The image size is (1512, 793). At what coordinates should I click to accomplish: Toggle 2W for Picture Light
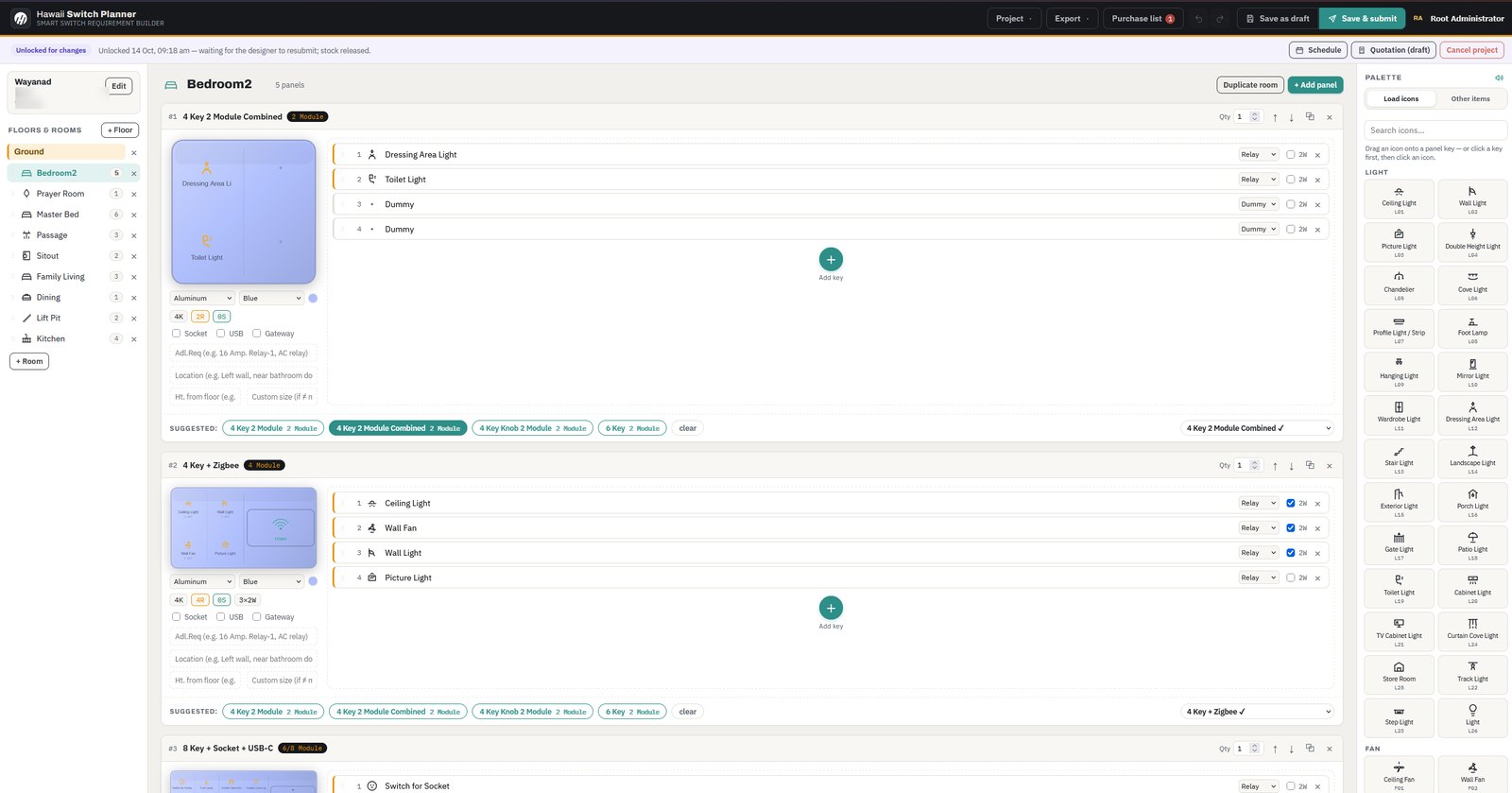pos(1290,578)
